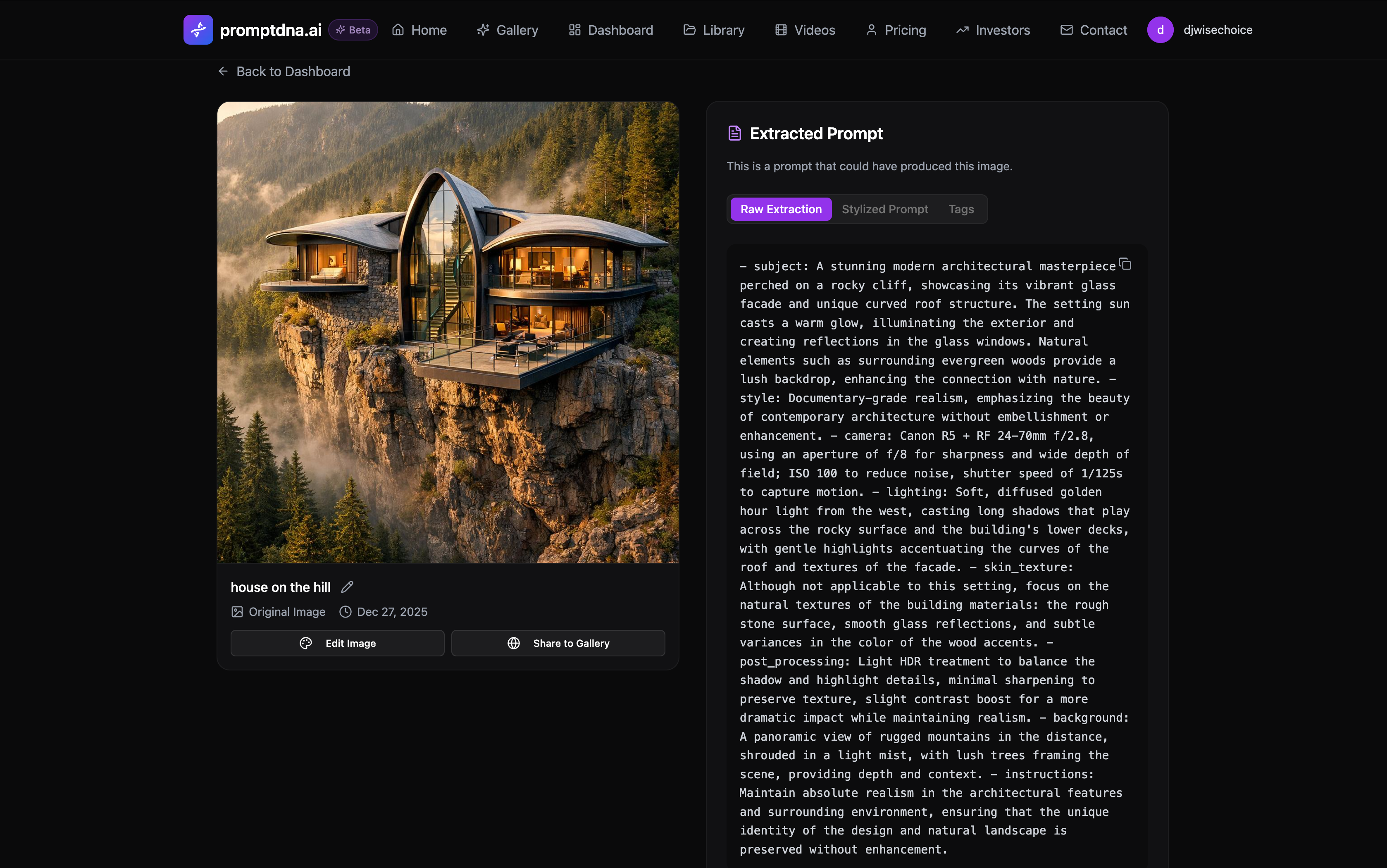1387x868 pixels.
Task: Click the promptdna.ai brand name text
Action: [271, 30]
